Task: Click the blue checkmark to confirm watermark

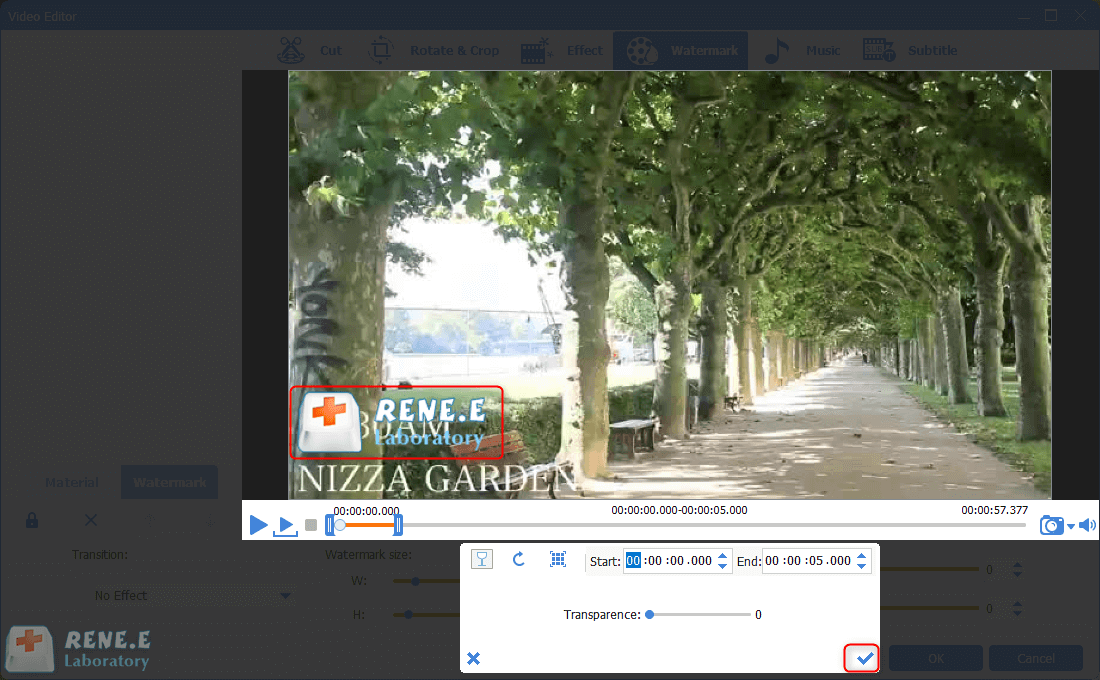Action: (x=865, y=658)
